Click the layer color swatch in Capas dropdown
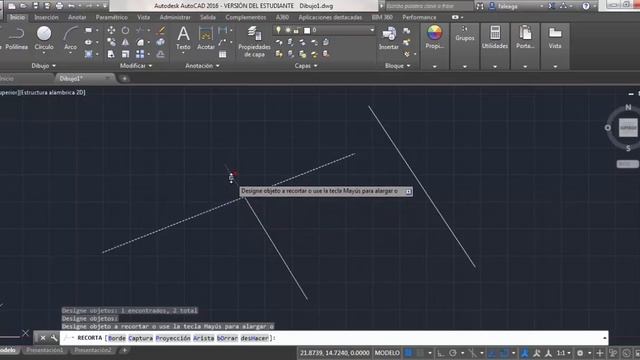This screenshot has width=640, height=360. tap(307, 30)
